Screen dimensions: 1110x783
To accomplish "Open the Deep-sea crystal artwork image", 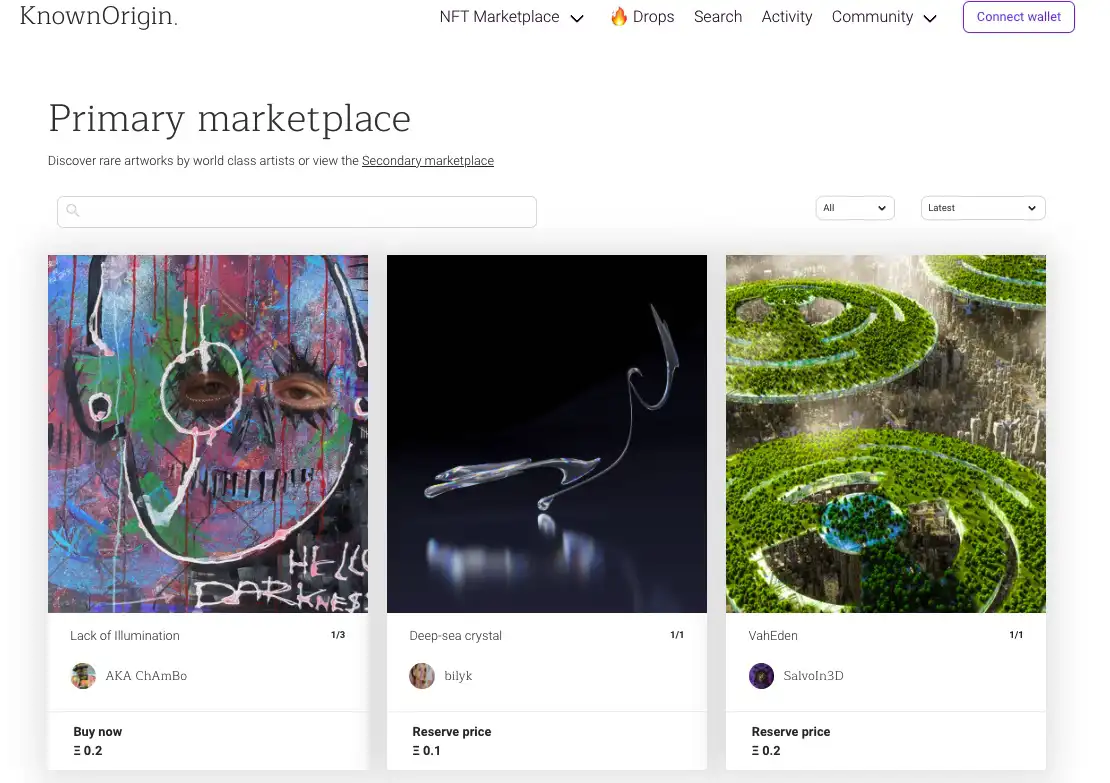I will (x=547, y=433).
